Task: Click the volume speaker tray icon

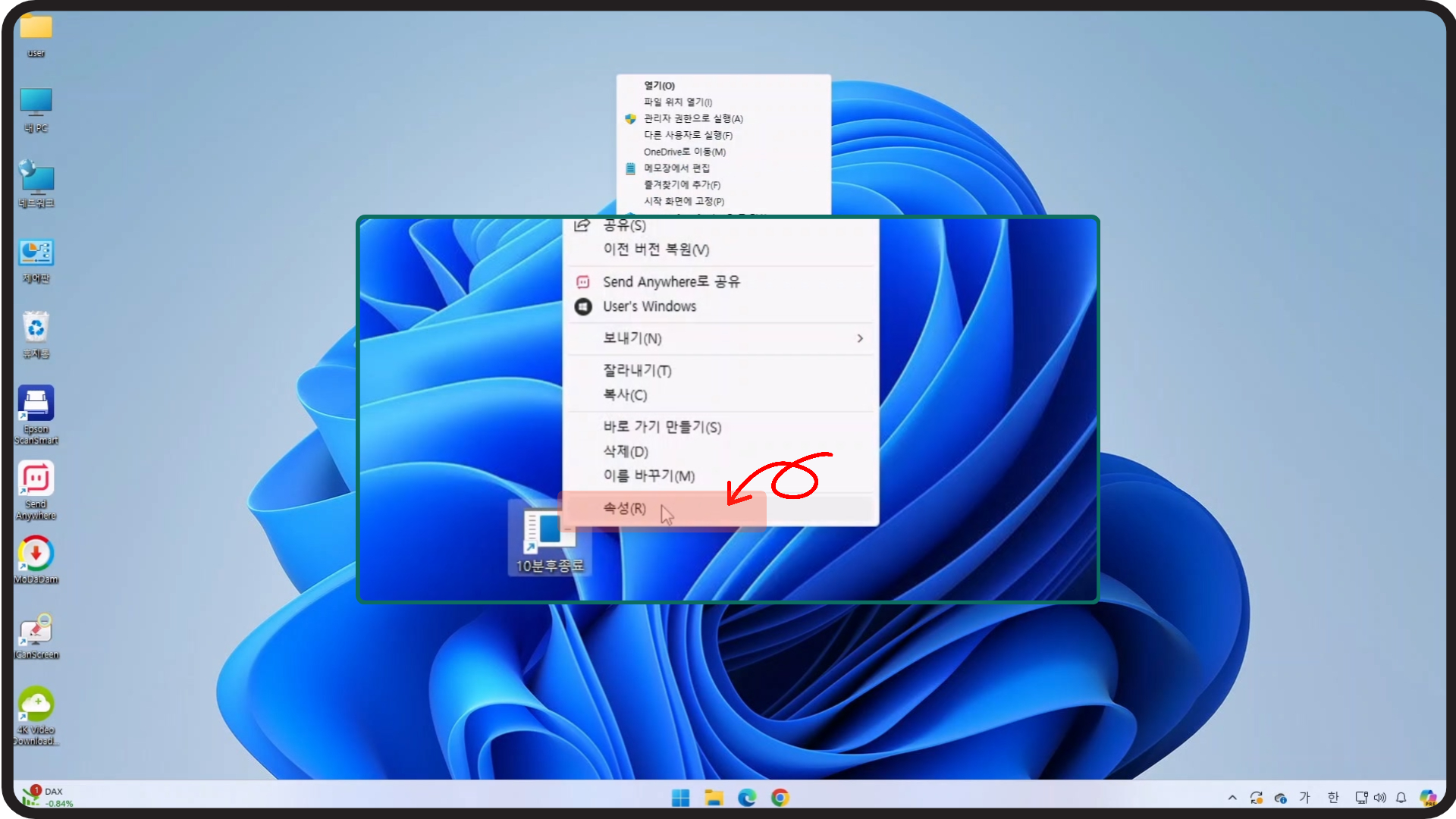Action: [1380, 798]
